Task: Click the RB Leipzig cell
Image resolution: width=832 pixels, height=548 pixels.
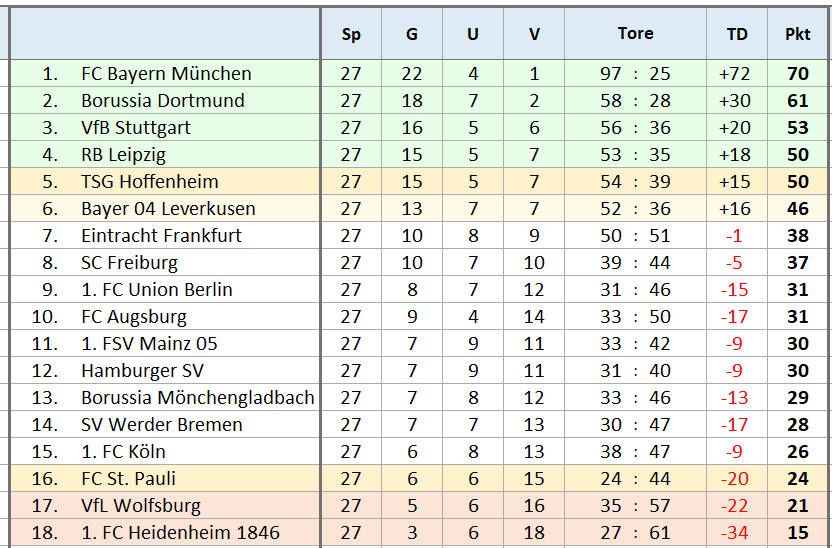Action: coord(124,155)
